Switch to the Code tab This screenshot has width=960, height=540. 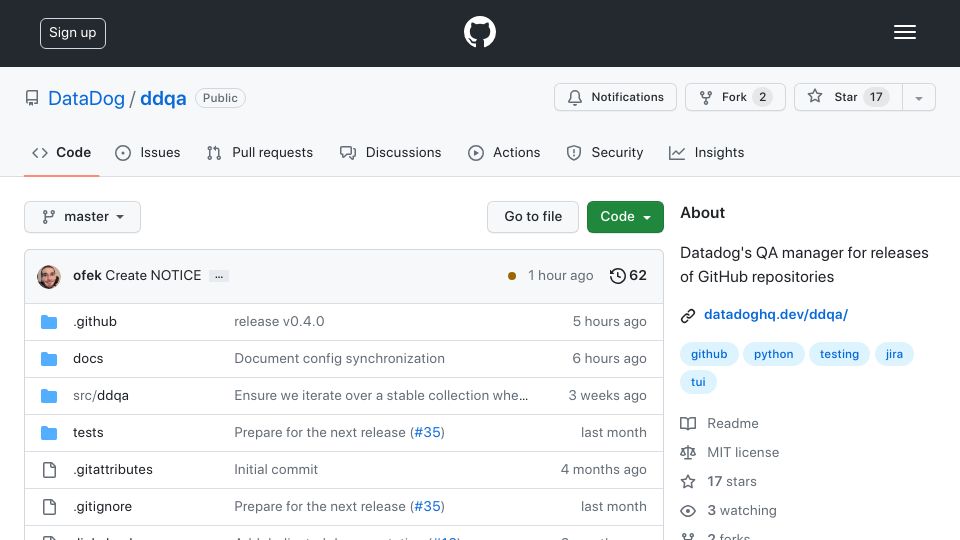point(61,152)
